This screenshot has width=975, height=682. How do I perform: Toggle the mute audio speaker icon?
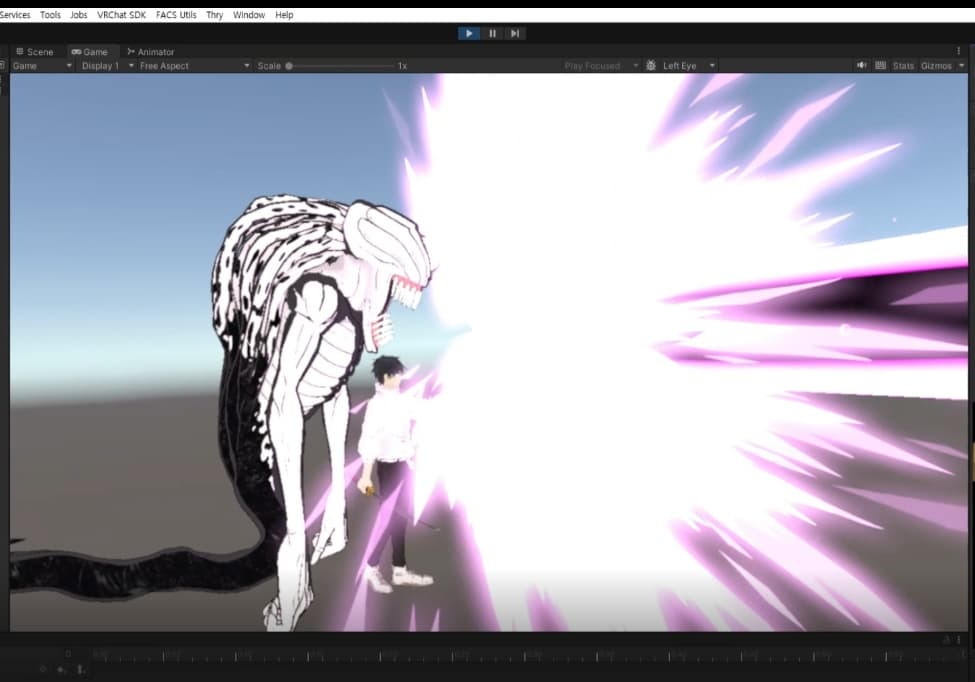point(861,66)
